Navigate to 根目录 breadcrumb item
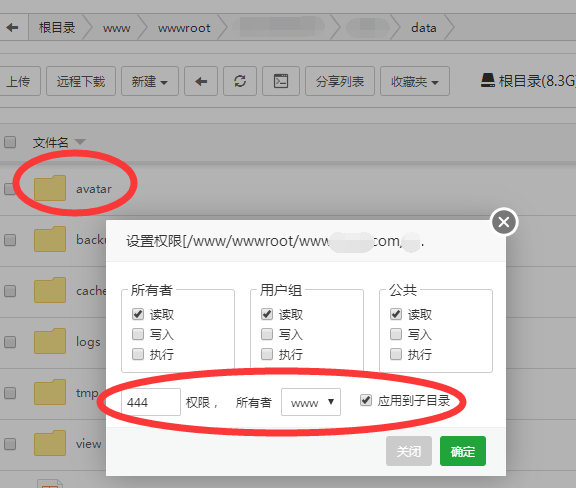Viewport: 576px width, 488px height. pos(57,28)
